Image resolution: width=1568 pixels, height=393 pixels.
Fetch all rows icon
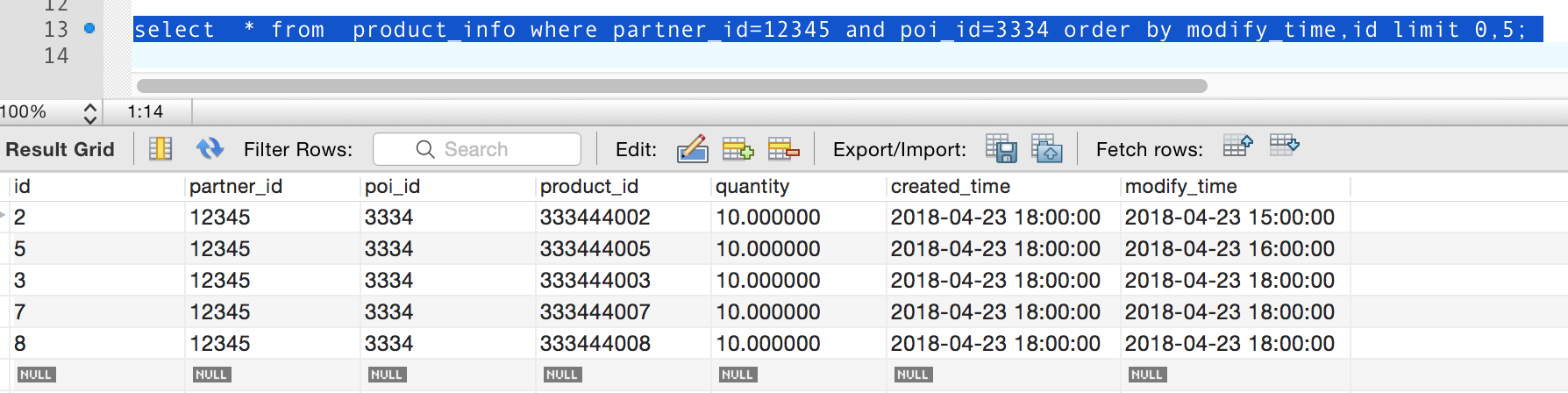tap(1284, 146)
